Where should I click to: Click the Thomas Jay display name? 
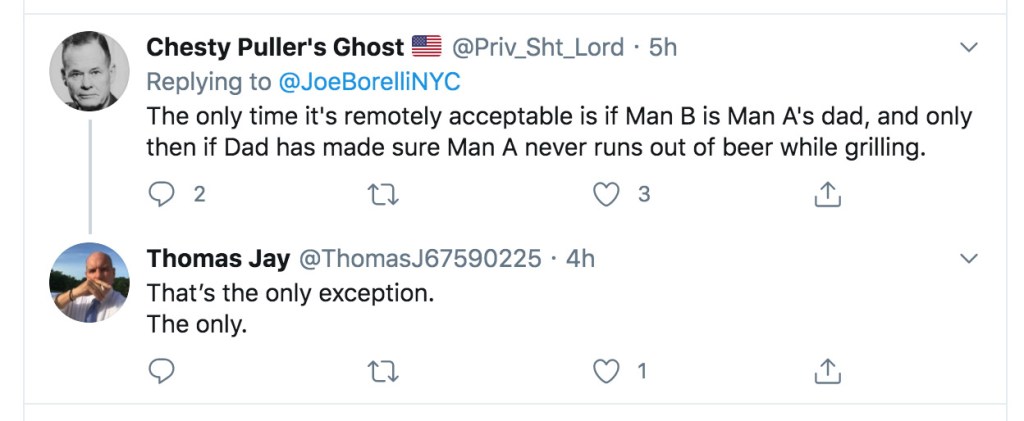218,259
